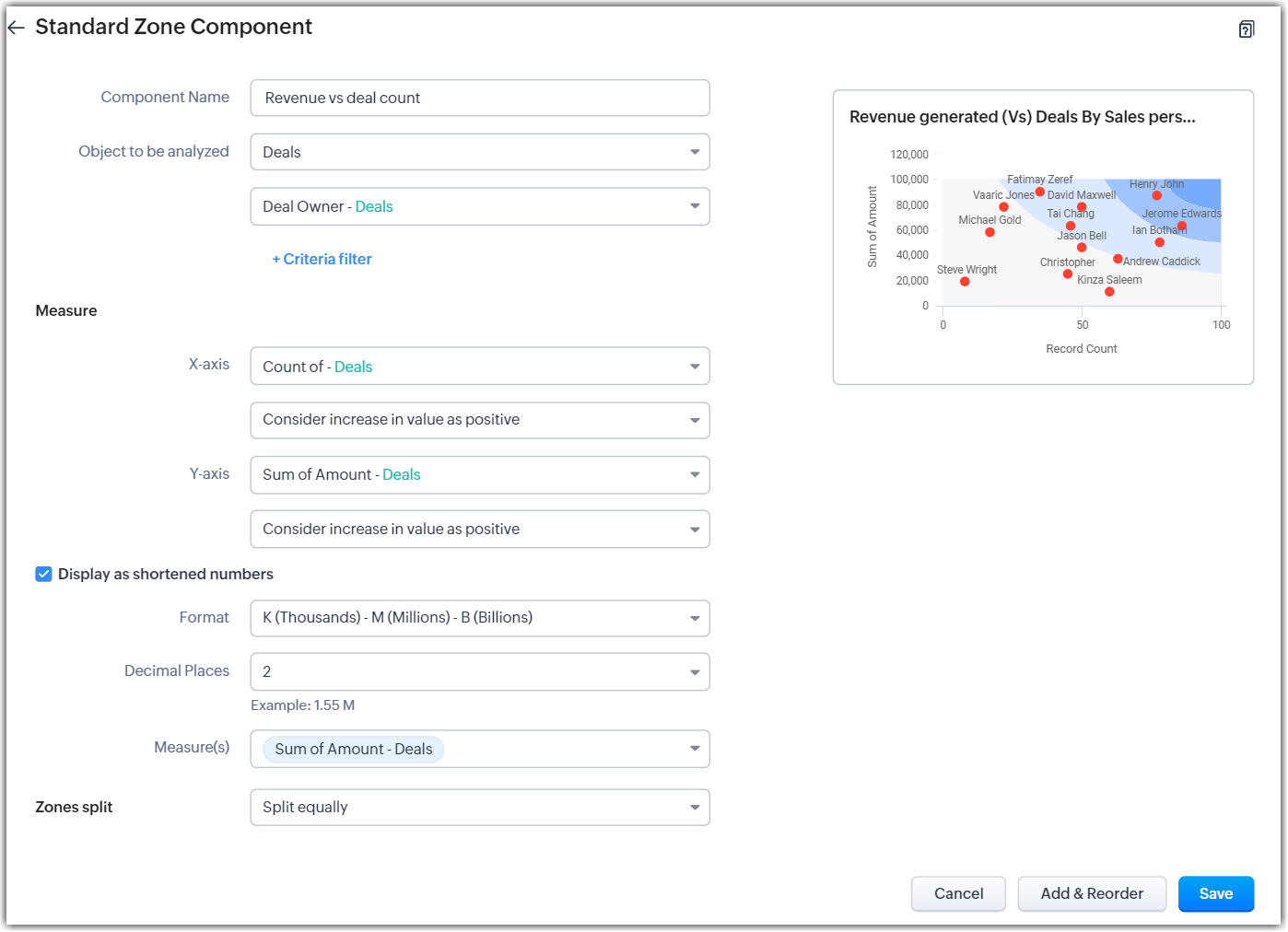Screen dimensions: 1288x932
Task: Open the Object to be analyzed dropdown
Action: pos(479,153)
